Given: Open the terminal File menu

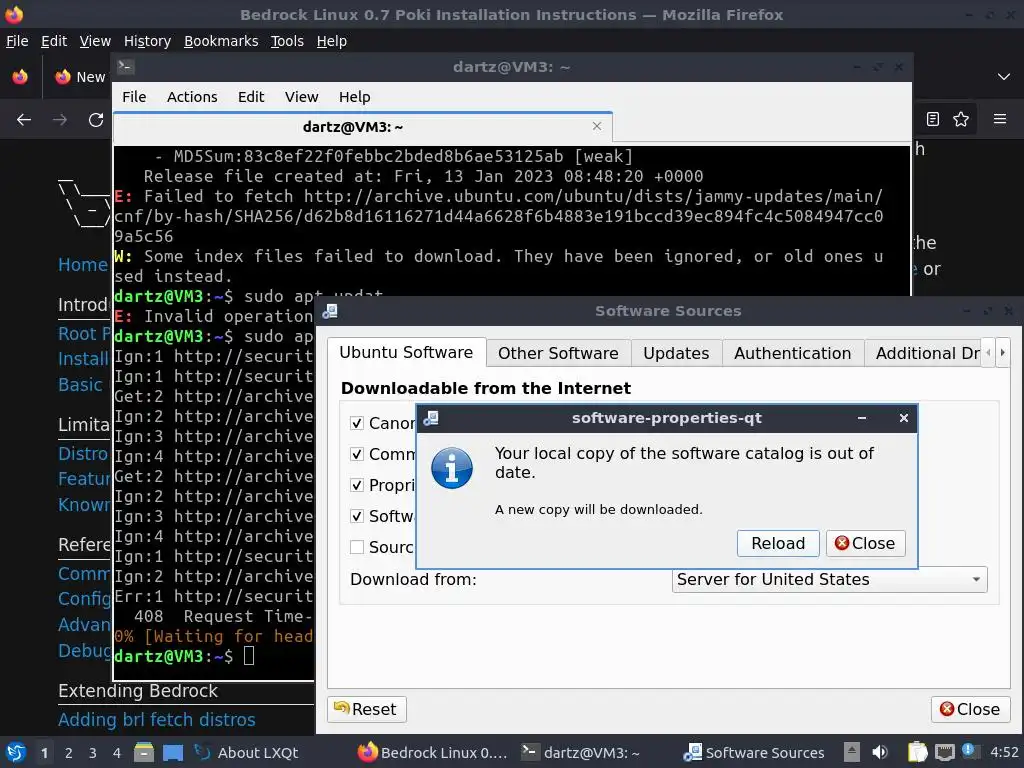Looking at the screenshot, I should click(134, 97).
